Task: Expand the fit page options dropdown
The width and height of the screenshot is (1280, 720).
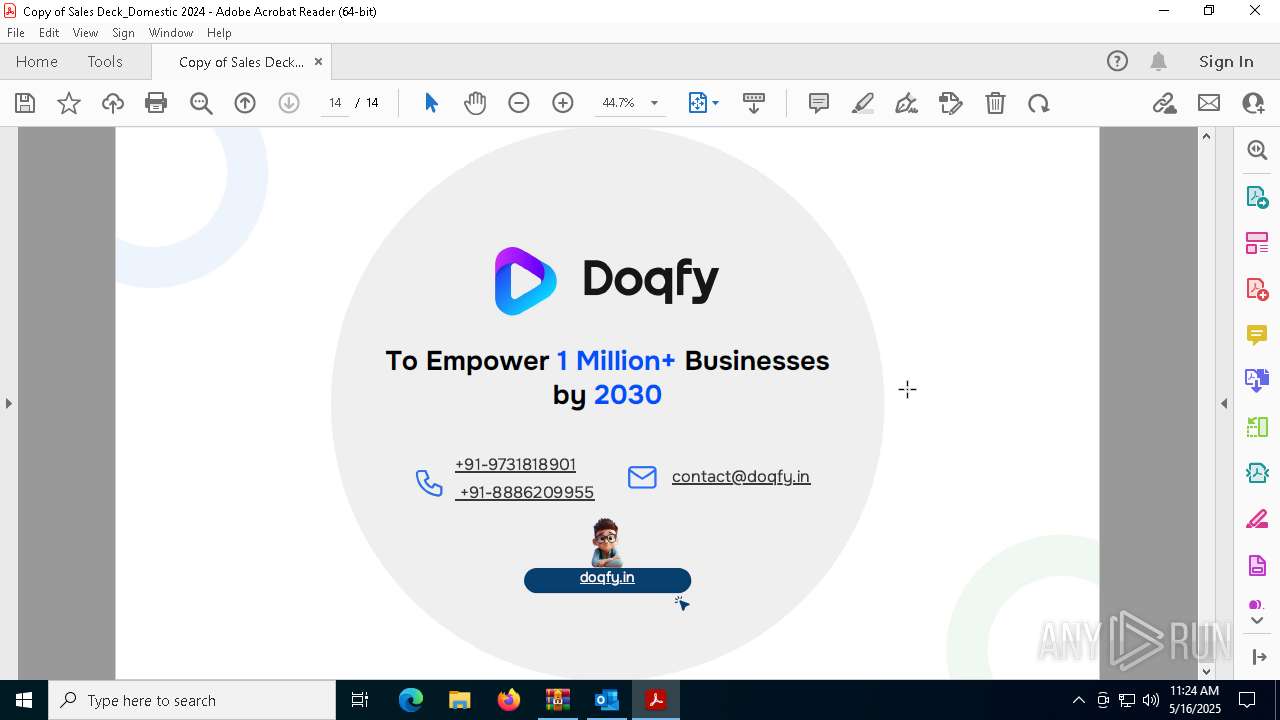Action: tap(715, 103)
